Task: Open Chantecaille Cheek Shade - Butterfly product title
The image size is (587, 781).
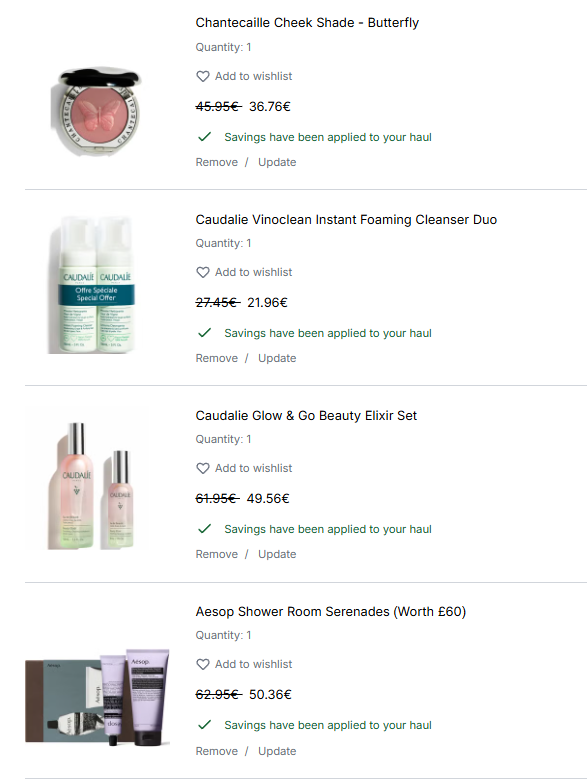Action: pos(307,23)
